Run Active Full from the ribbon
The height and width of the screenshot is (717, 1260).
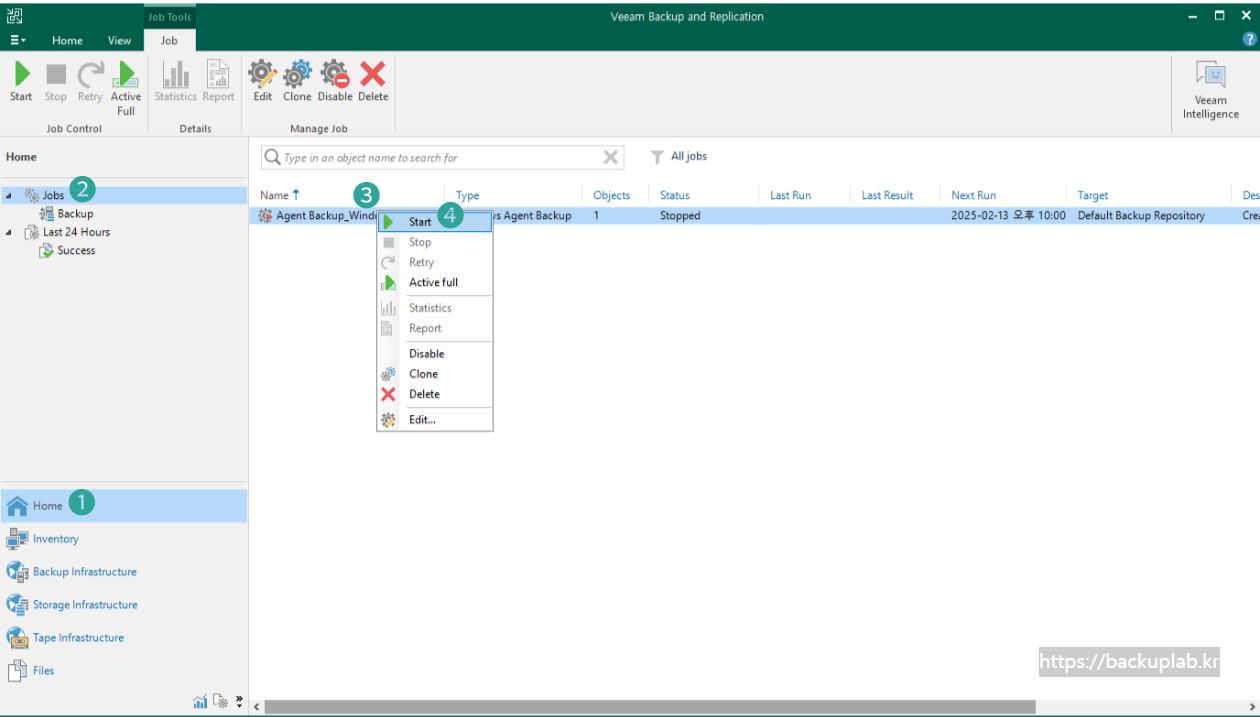pos(126,88)
